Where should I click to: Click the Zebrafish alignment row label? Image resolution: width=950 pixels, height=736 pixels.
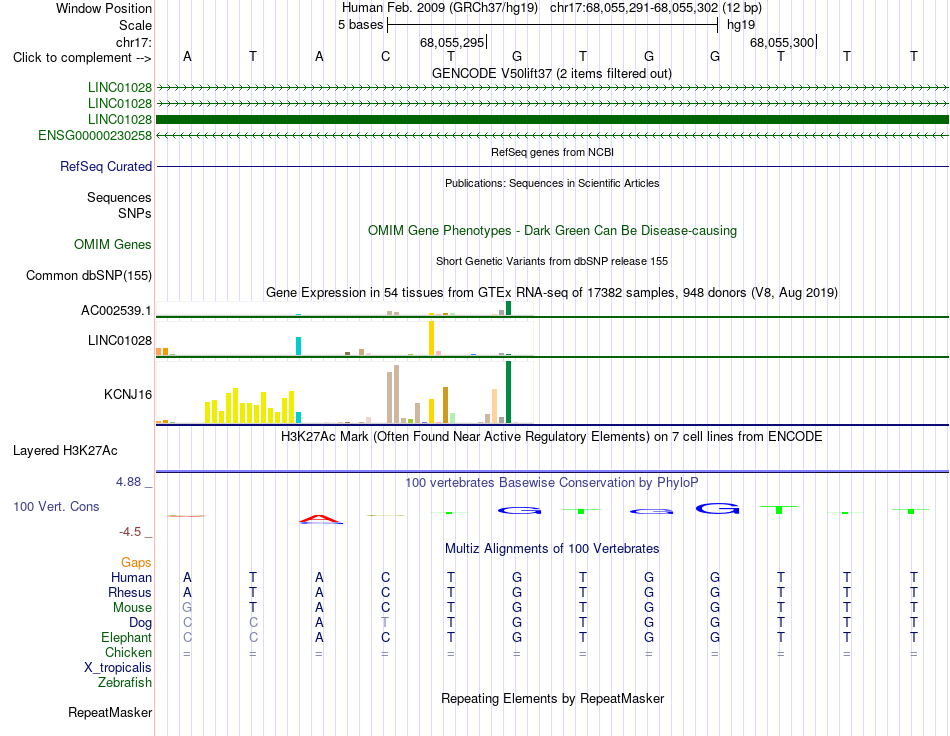tap(125, 683)
